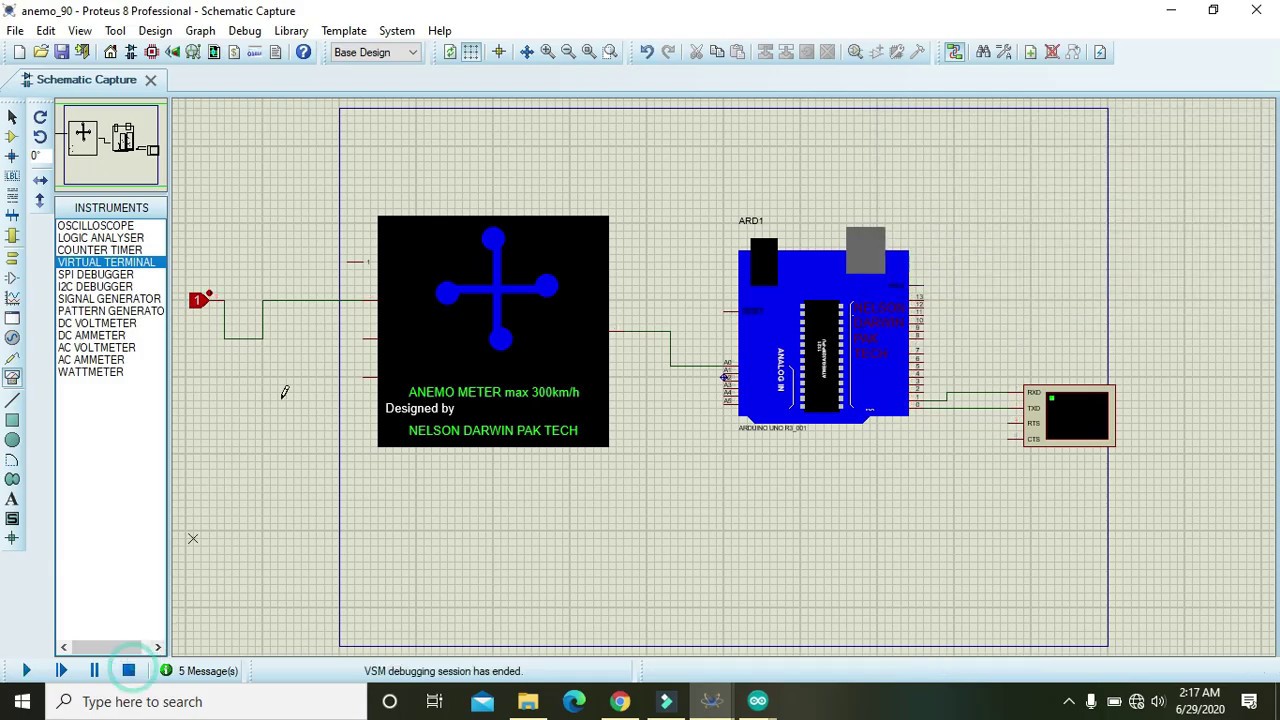
Task: Open the Debug menu
Action: (244, 30)
